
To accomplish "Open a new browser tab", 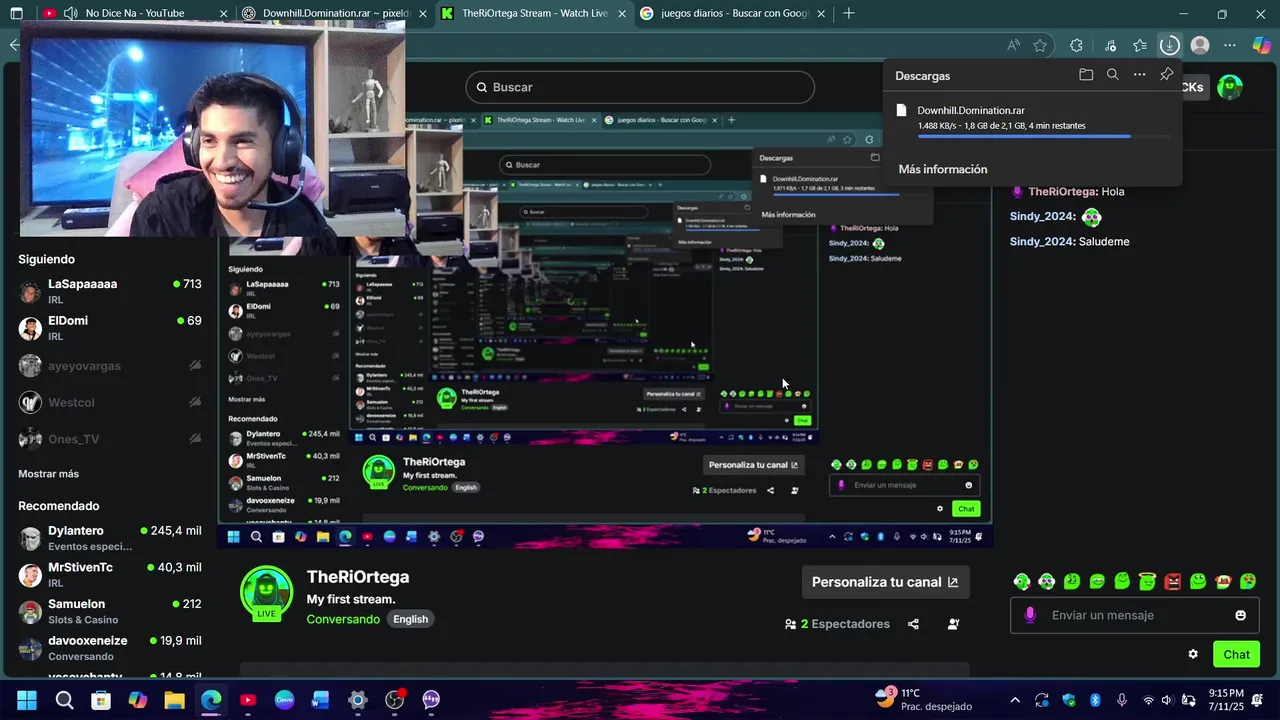I will pos(849,13).
